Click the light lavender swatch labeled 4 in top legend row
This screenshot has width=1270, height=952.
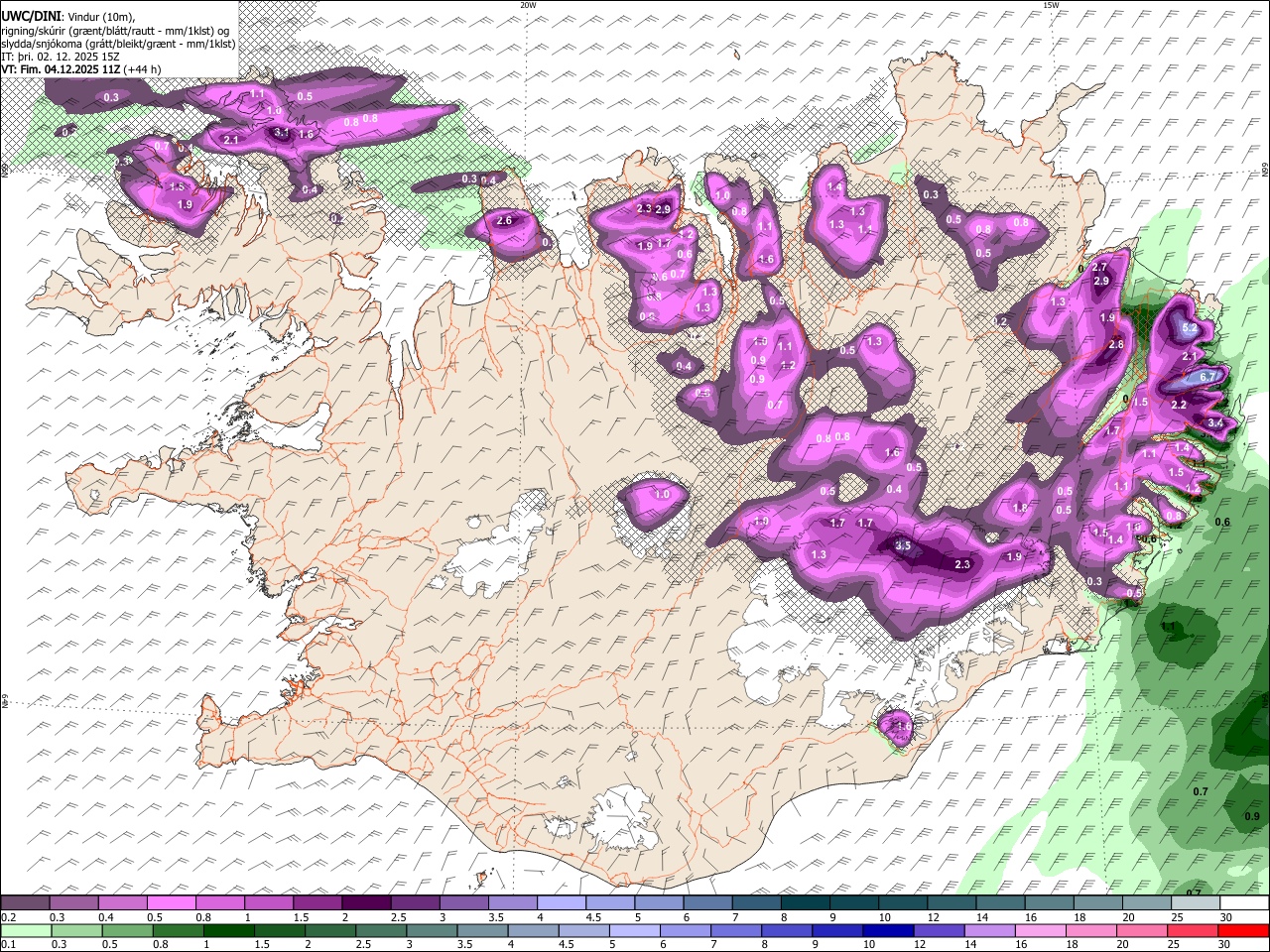pyautogui.click(x=562, y=903)
